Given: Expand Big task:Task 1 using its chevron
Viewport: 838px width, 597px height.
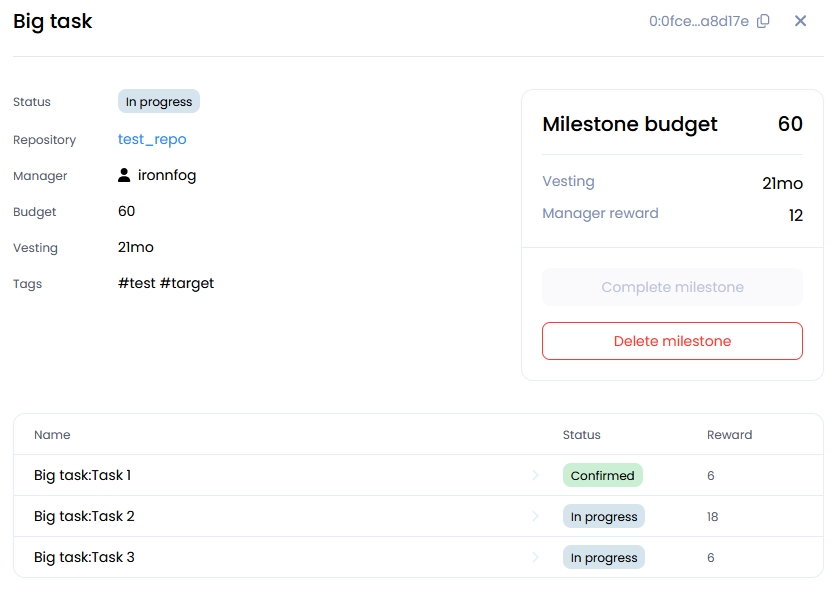Looking at the screenshot, I should coord(535,475).
